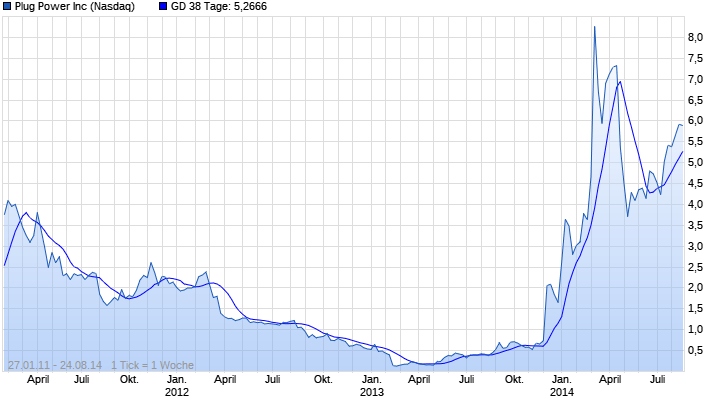Viewport: 726px width, 405px height.
Task: Click the 'Jan. 2014' x-axis label
Action: (562, 386)
